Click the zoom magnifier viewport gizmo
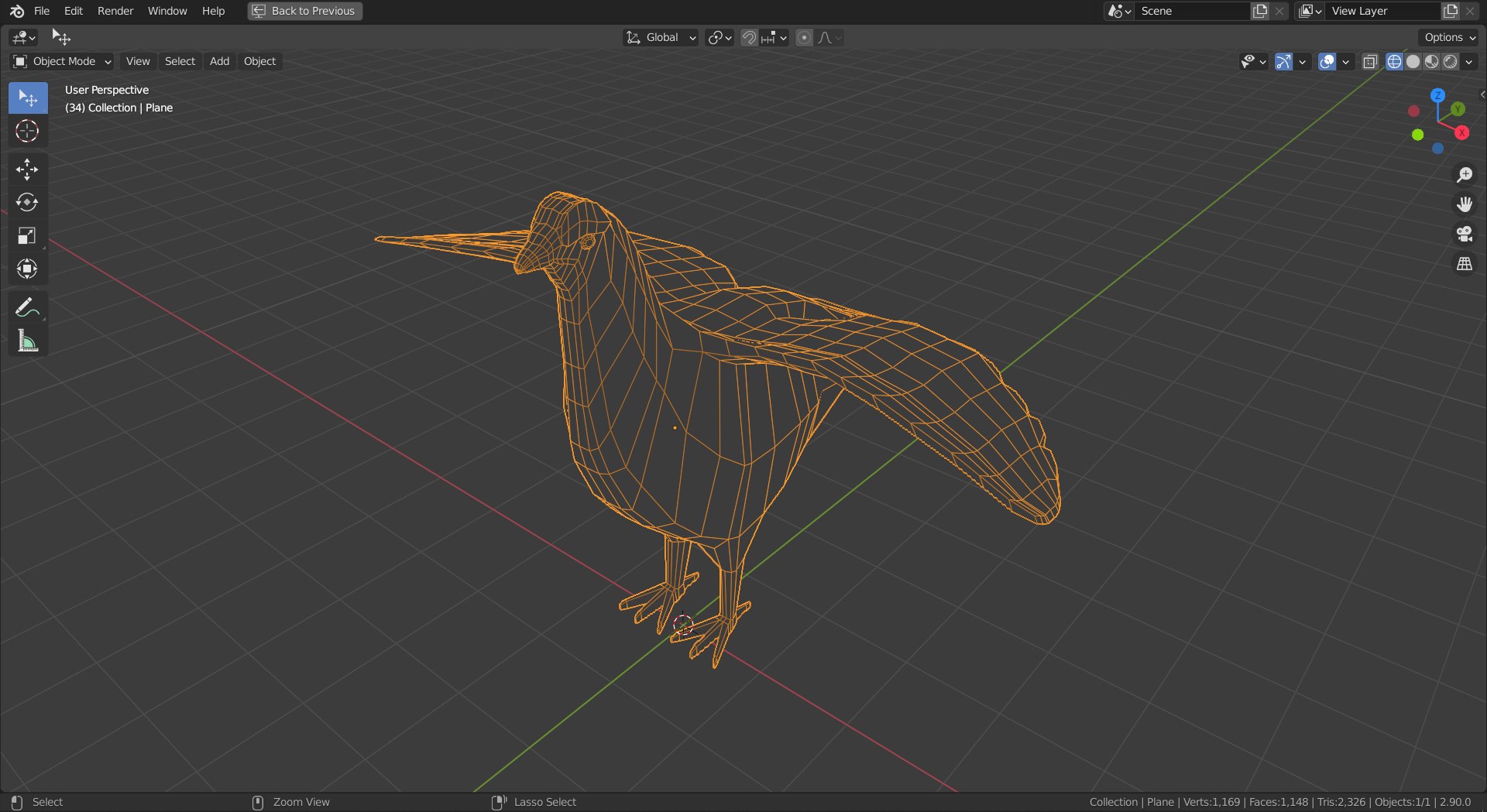Screen dimensions: 1487x812 click(x=1464, y=175)
